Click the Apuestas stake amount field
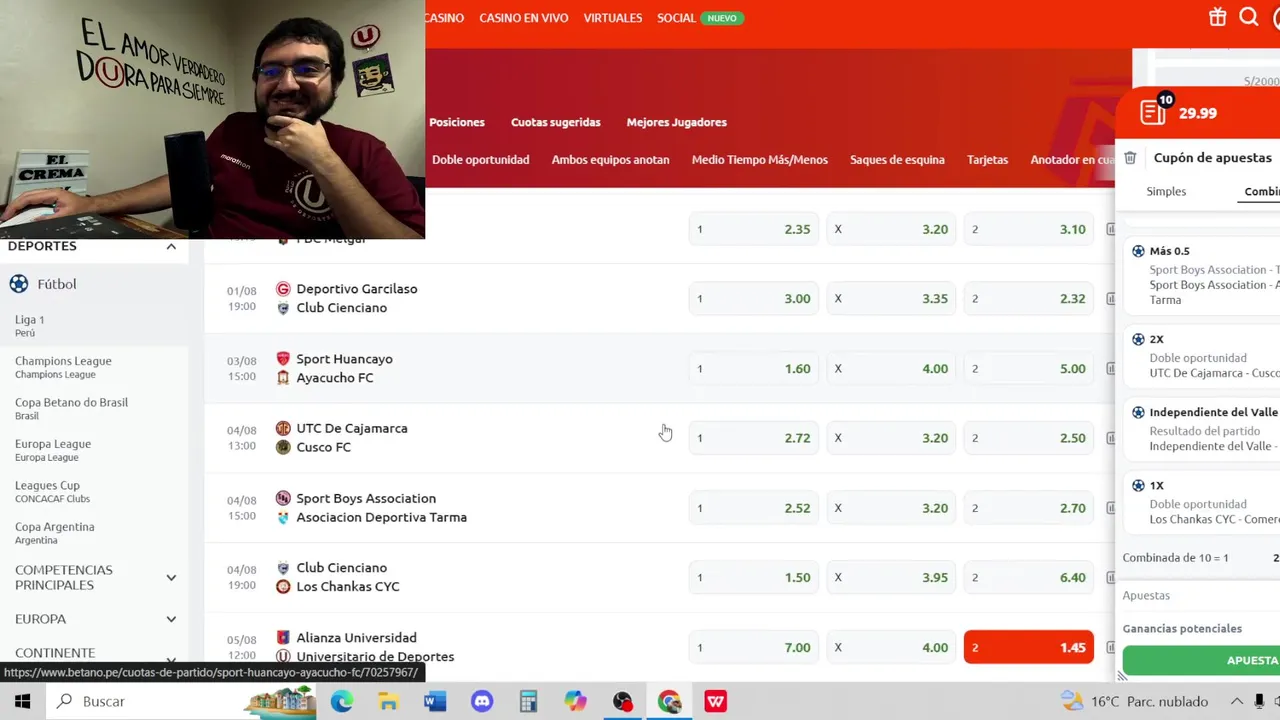The width and height of the screenshot is (1280, 720). click(1201, 595)
